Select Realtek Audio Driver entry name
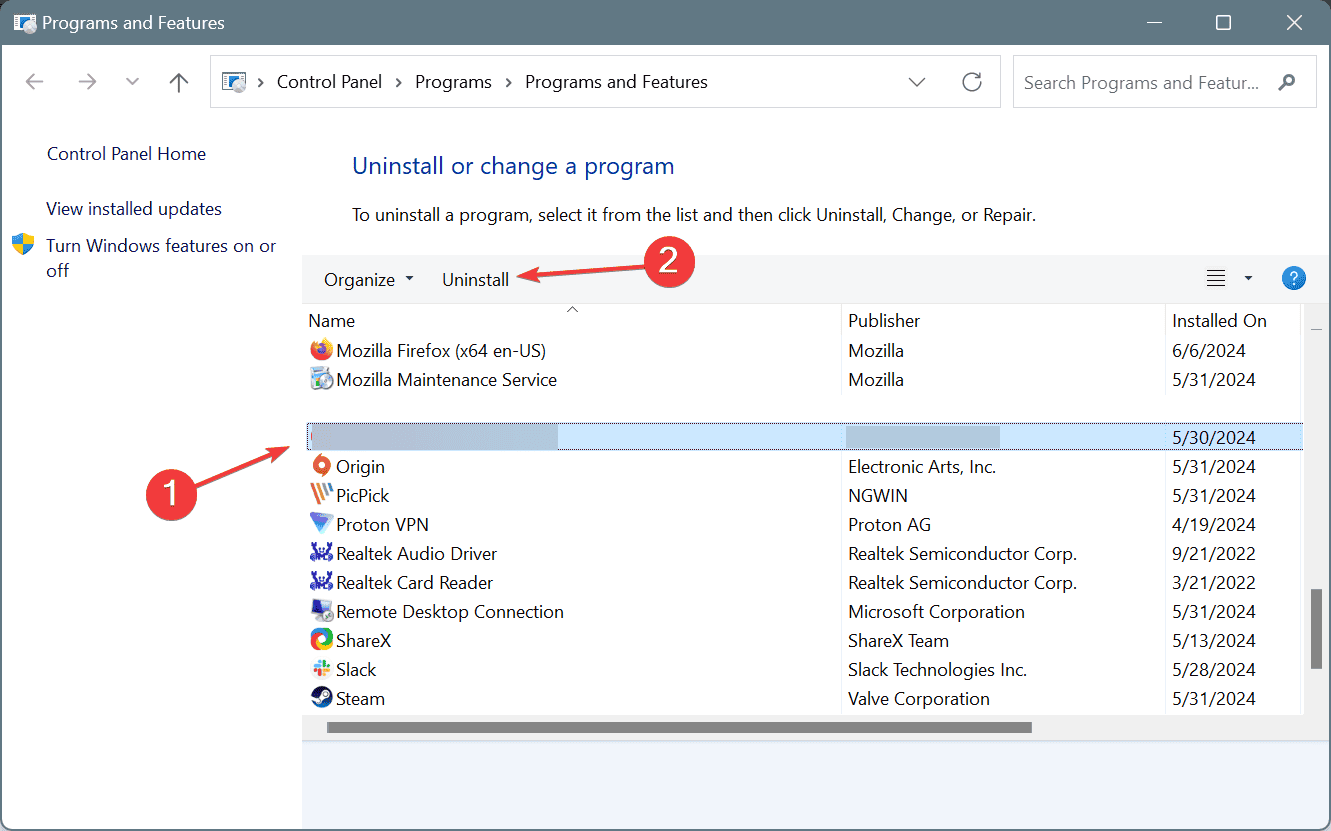Screen dimensions: 1331x831 tap(416, 554)
